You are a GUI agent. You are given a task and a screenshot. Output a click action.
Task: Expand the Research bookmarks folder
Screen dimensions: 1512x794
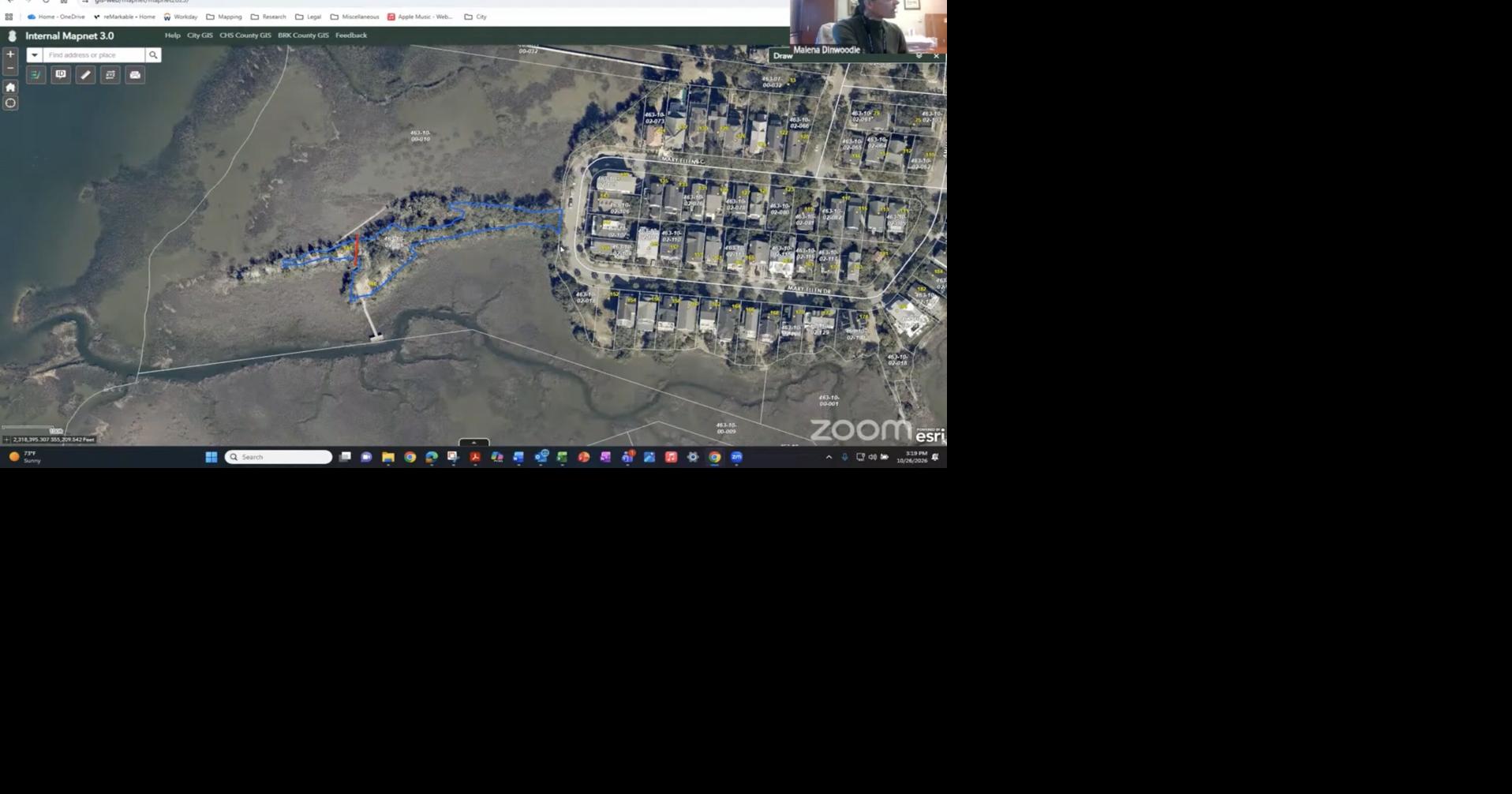(x=268, y=17)
